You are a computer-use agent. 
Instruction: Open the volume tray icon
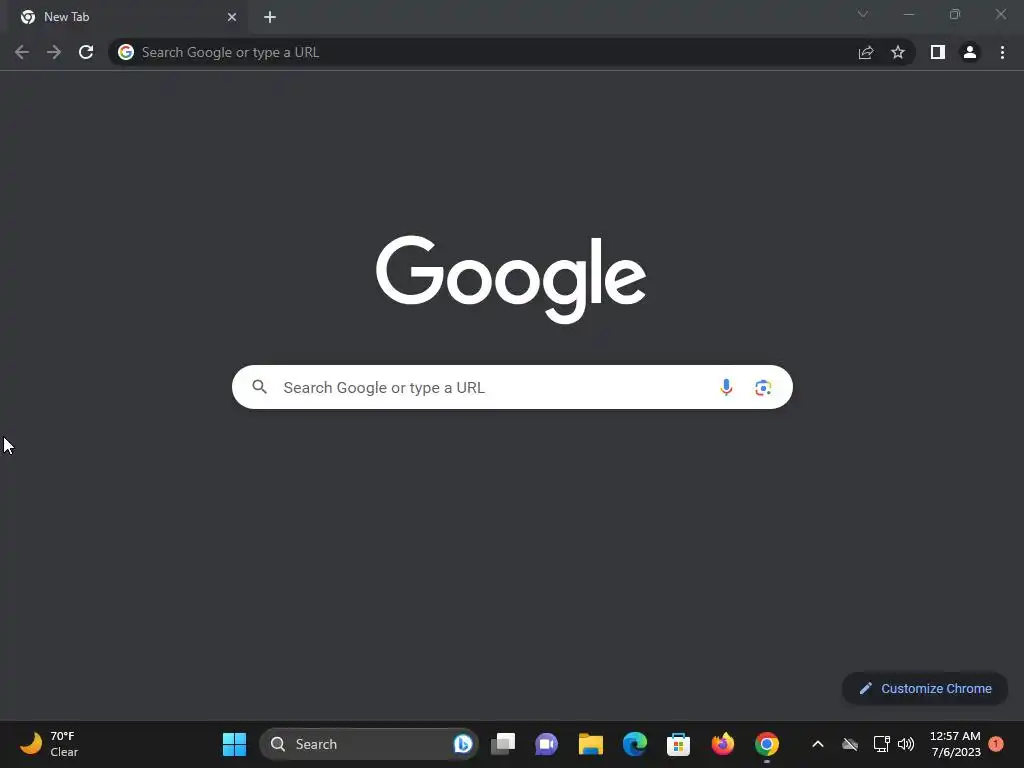point(906,744)
